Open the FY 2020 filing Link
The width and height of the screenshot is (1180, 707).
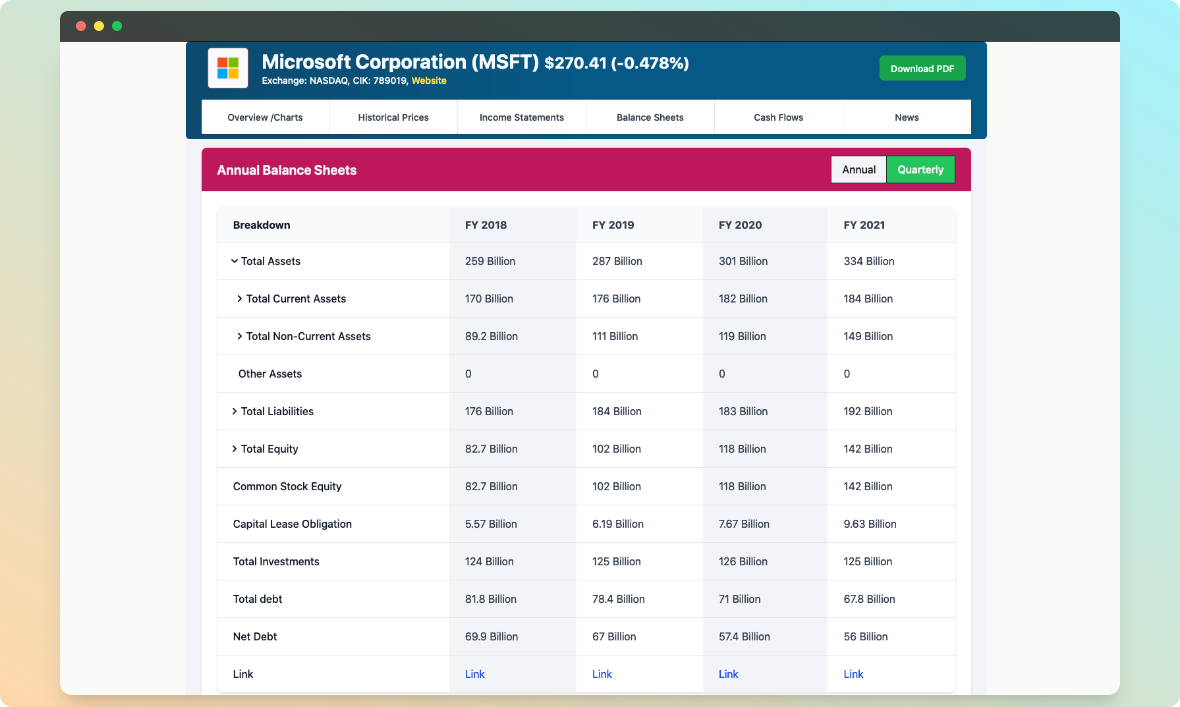pyautogui.click(x=728, y=674)
